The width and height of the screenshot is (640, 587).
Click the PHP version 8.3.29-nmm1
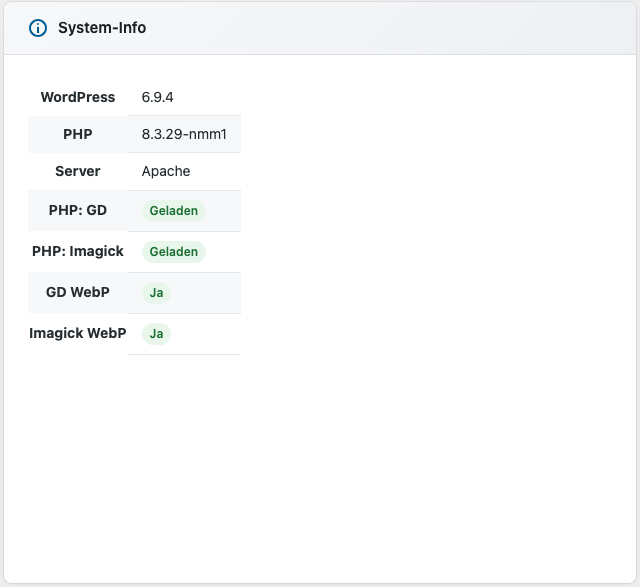184,134
